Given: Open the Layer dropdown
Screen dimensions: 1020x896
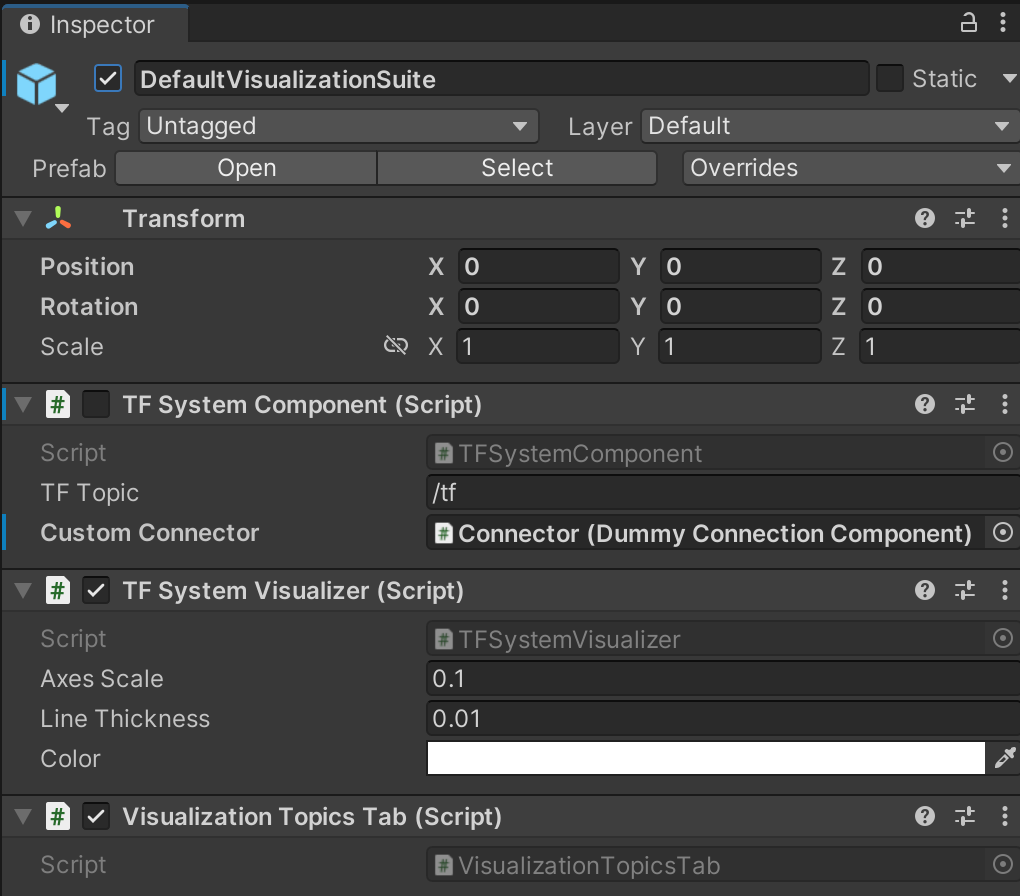Looking at the screenshot, I should 829,127.
